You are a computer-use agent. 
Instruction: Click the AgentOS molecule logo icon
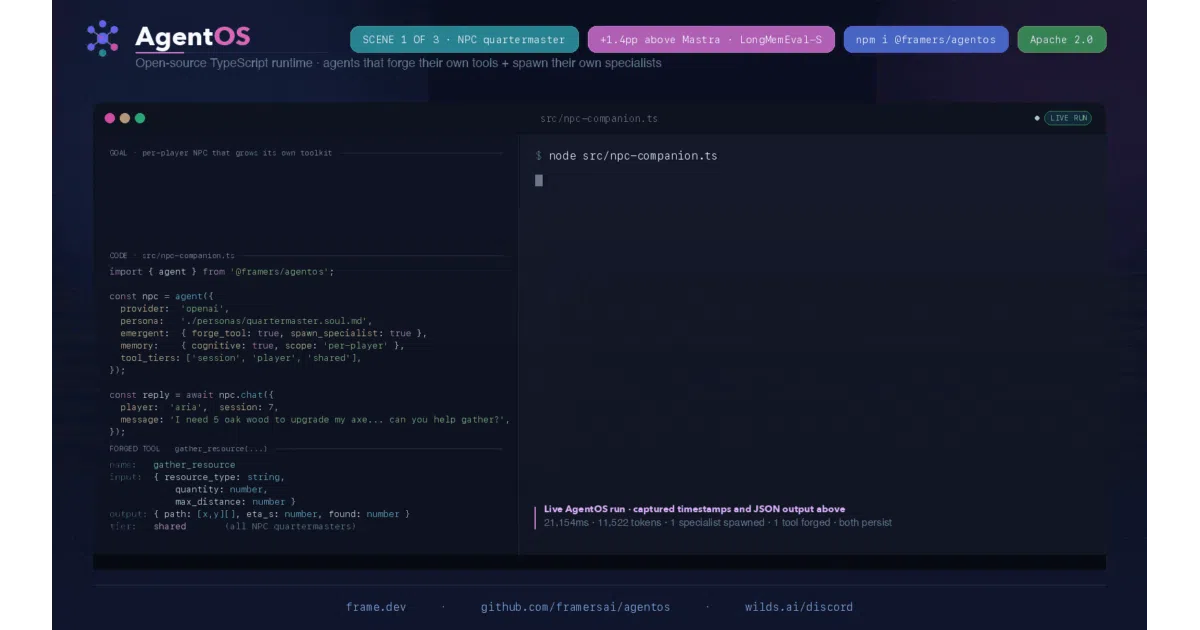(102, 38)
